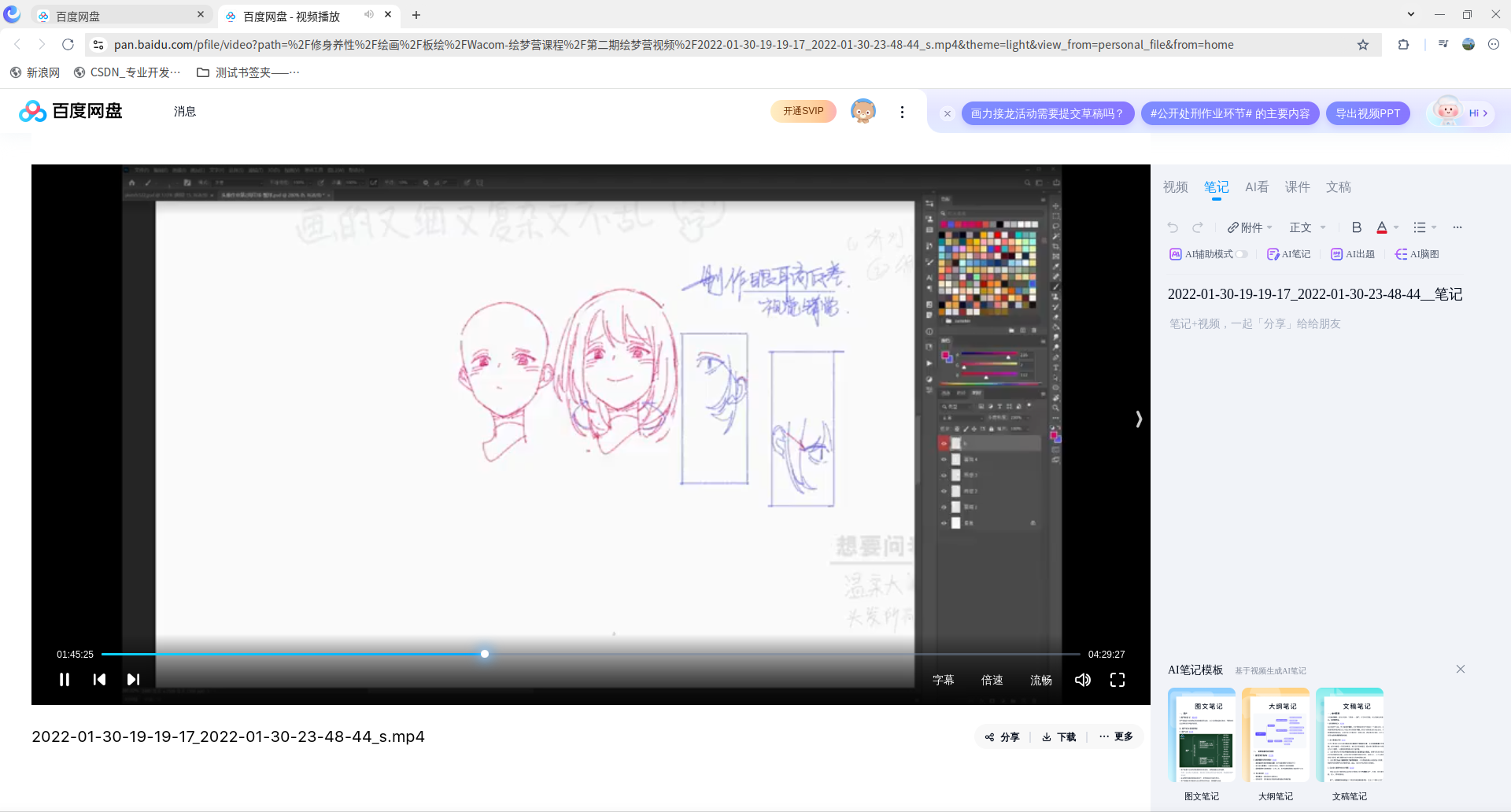Redo the note edit
The width and height of the screenshot is (1511, 812).
[x=1198, y=227]
